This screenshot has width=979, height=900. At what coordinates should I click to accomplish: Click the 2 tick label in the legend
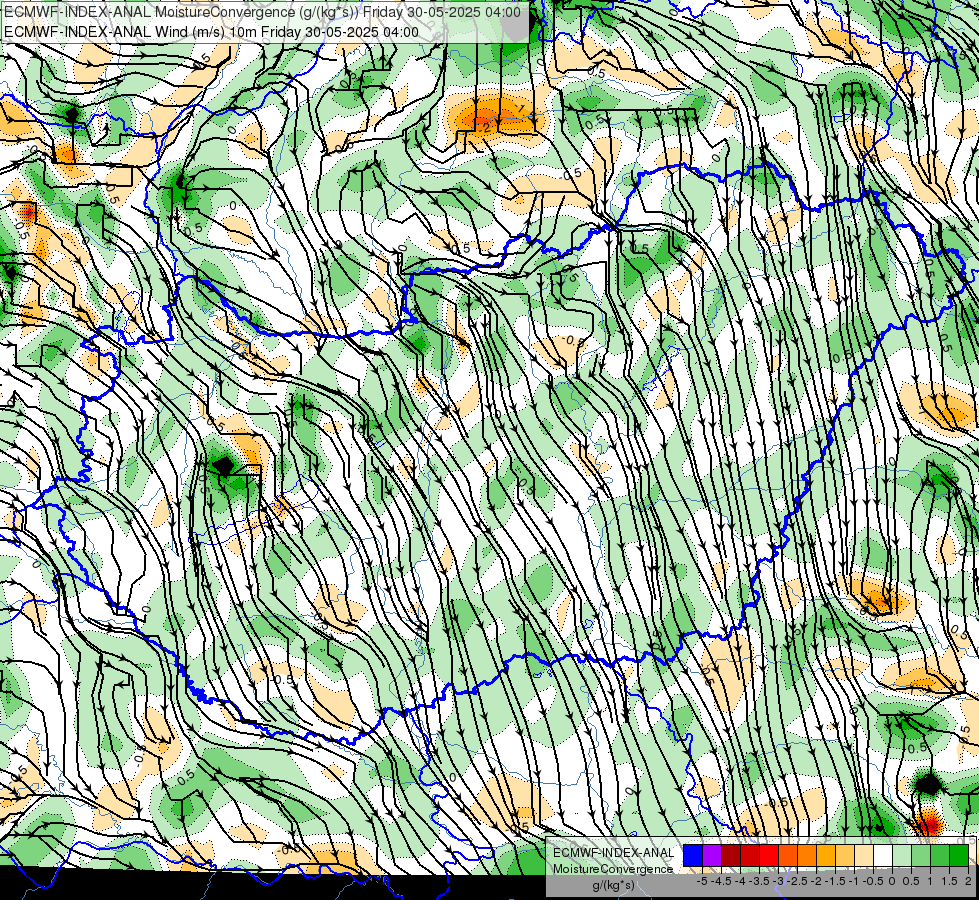(x=968, y=881)
